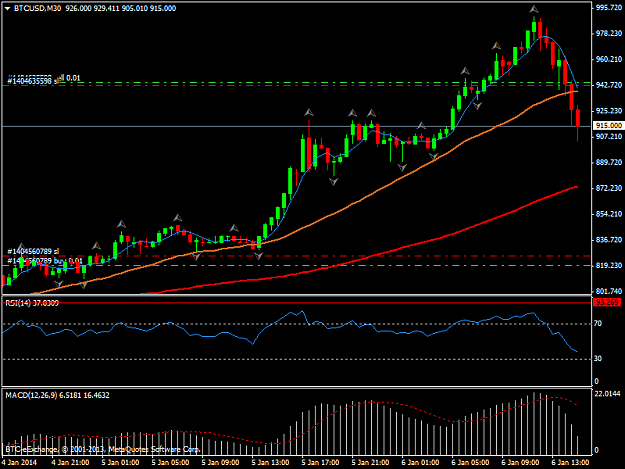Click the 5 Jan 13:00 time axis label
Viewport: 625px width, 469px height.
pos(270,463)
